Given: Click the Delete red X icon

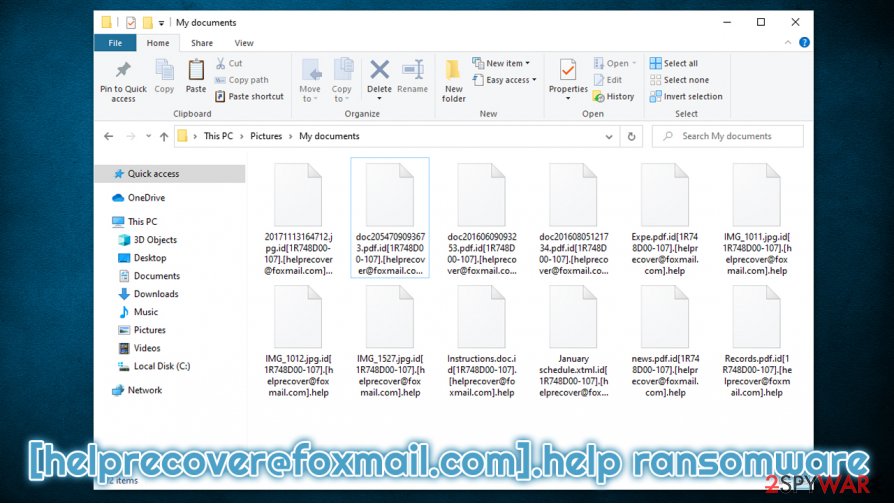Looking at the screenshot, I should coord(379,70).
